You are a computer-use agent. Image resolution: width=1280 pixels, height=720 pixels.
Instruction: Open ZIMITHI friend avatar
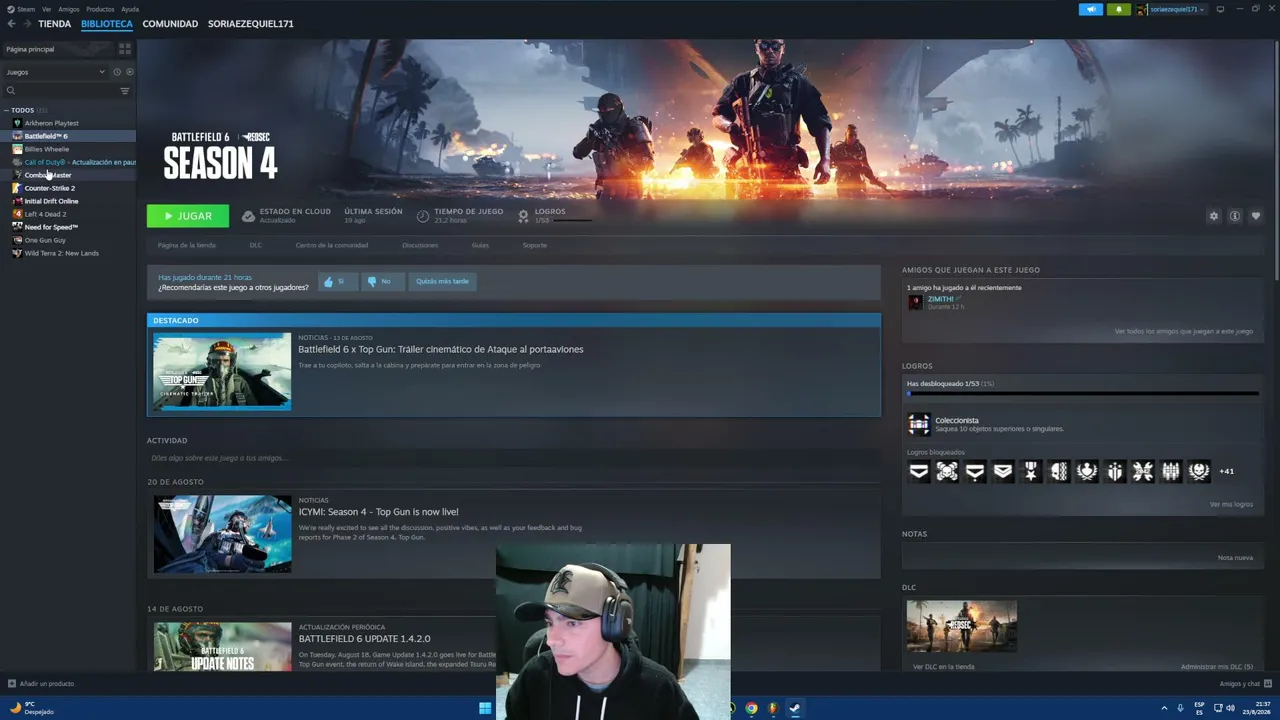click(x=915, y=302)
